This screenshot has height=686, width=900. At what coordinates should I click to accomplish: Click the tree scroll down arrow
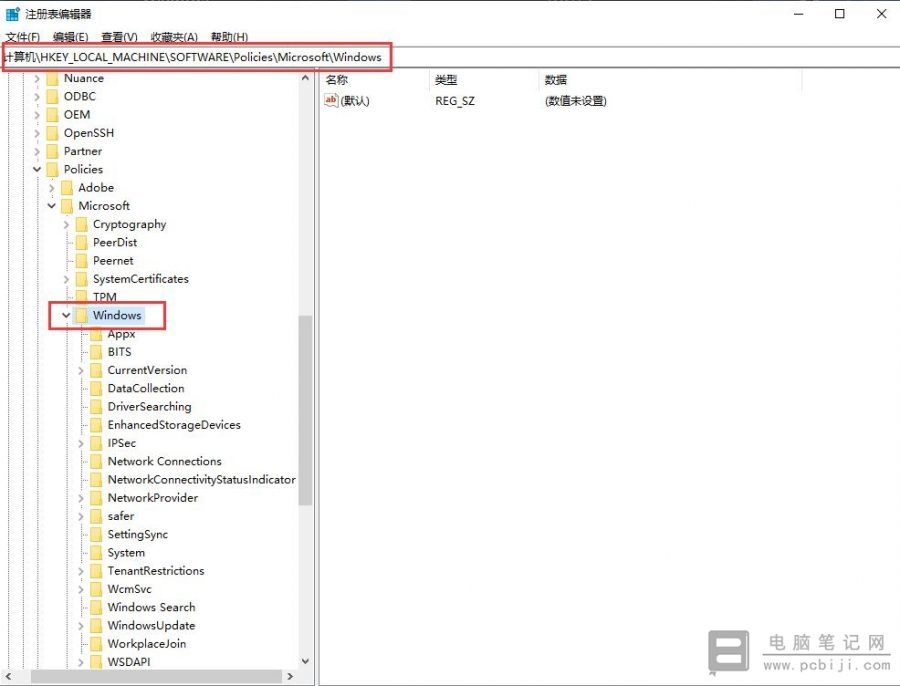click(305, 661)
